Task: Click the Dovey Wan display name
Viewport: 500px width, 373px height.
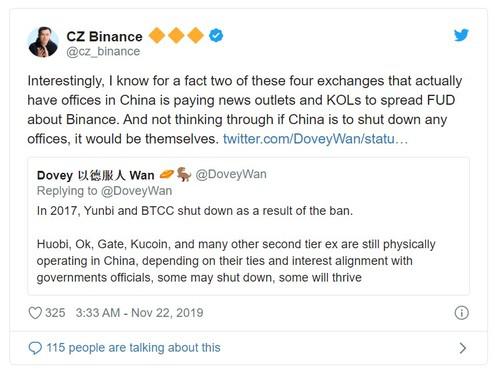Action: pyautogui.click(x=96, y=175)
